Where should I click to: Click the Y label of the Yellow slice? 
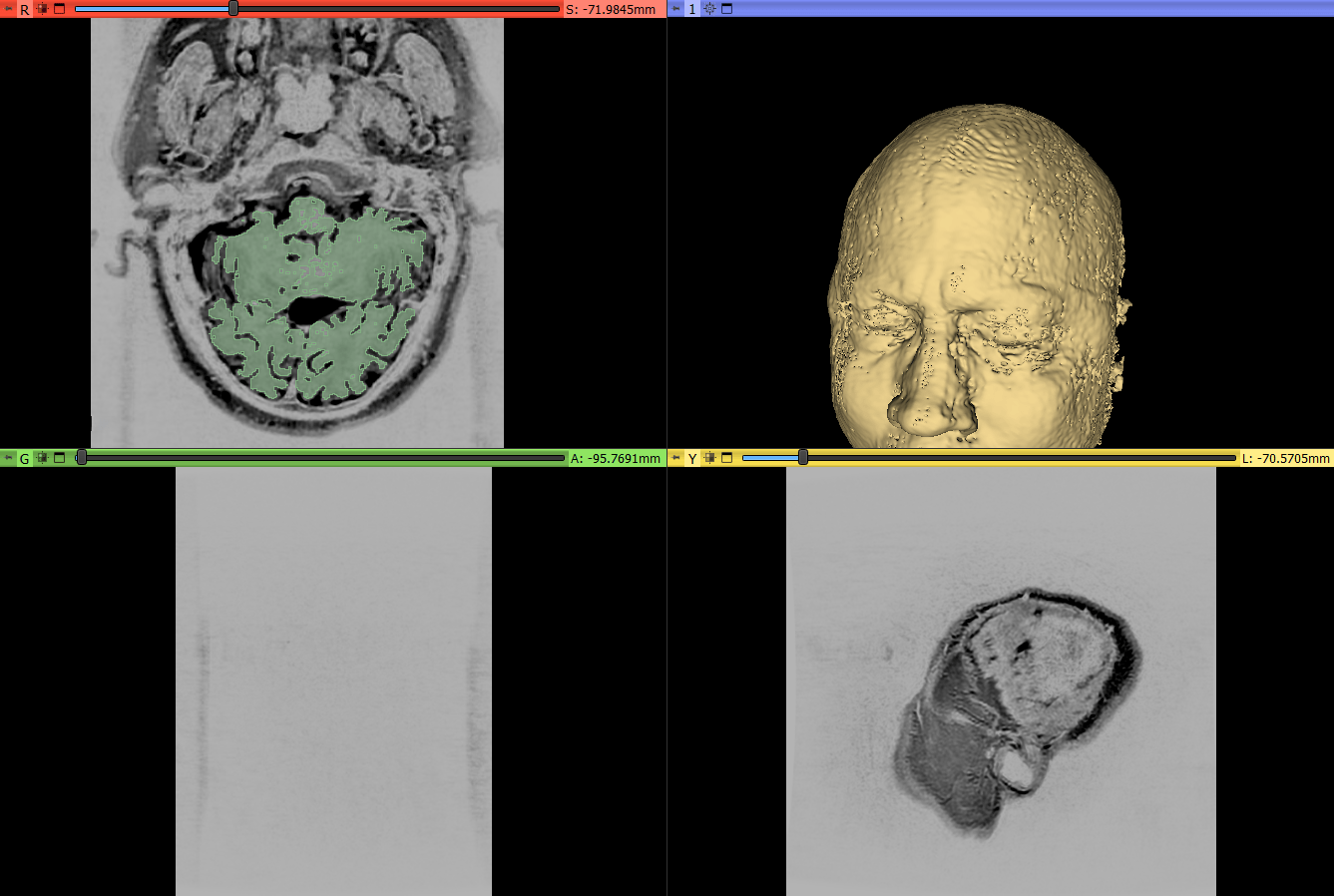(692, 459)
